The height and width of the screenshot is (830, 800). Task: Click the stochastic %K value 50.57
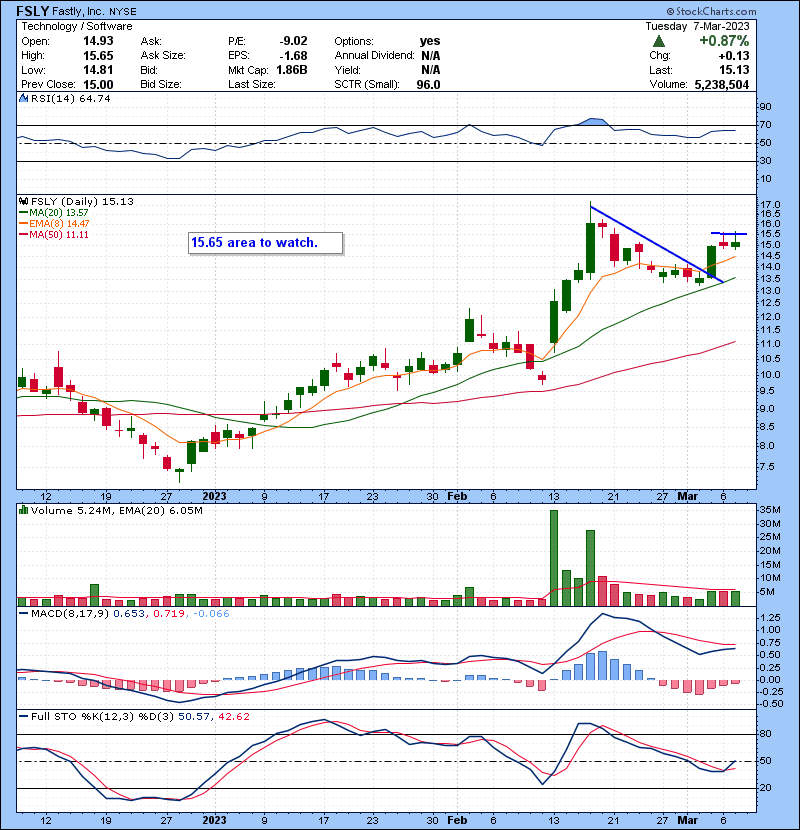[194, 716]
